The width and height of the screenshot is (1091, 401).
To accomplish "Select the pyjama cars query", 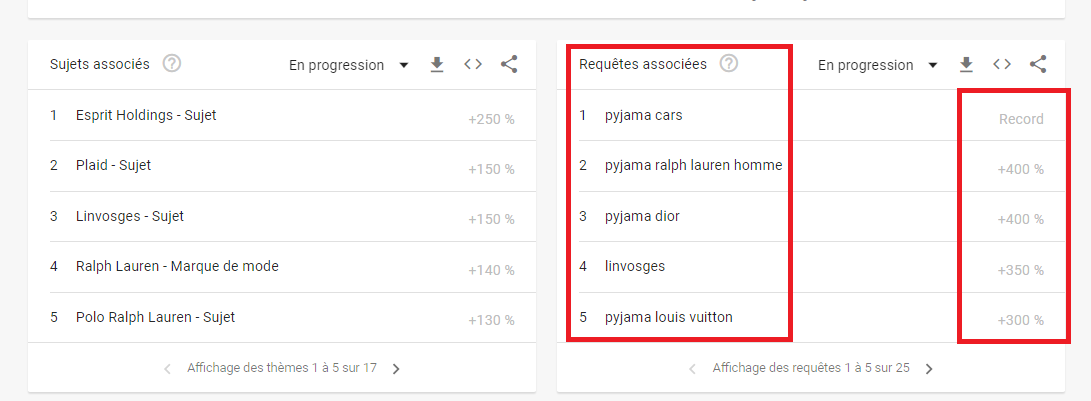I will pyautogui.click(x=811, y=116).
